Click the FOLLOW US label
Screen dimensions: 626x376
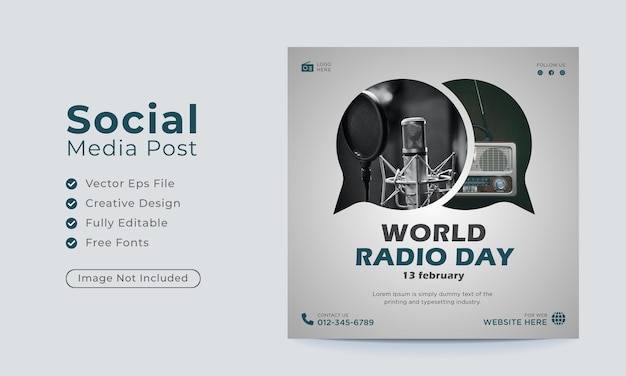click(551, 65)
